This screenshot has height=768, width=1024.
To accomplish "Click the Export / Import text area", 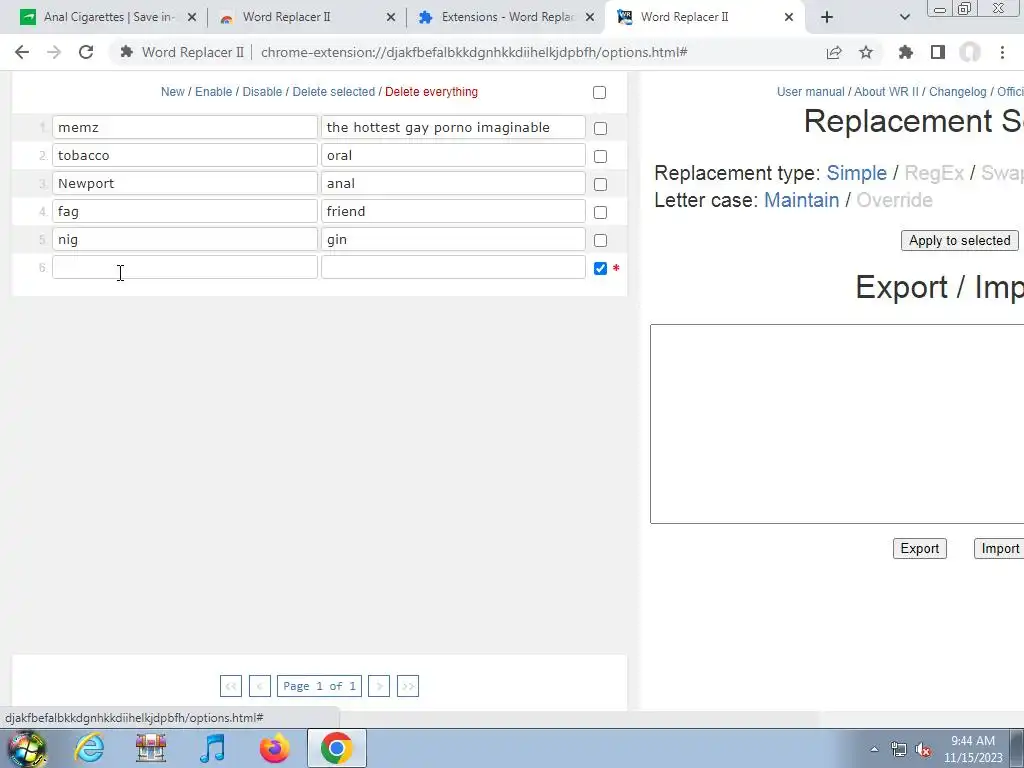I will (837, 424).
